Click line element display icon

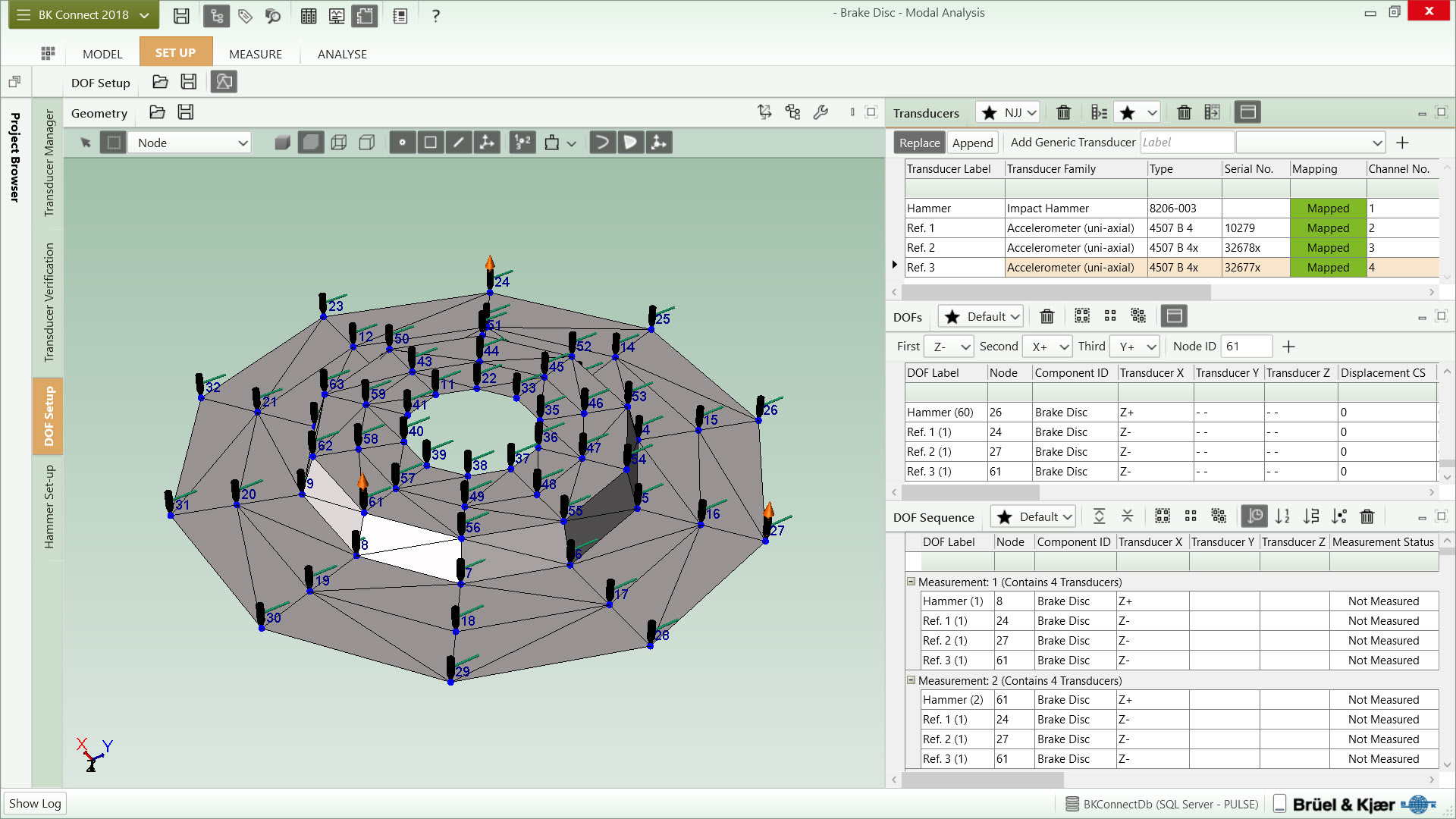click(459, 143)
